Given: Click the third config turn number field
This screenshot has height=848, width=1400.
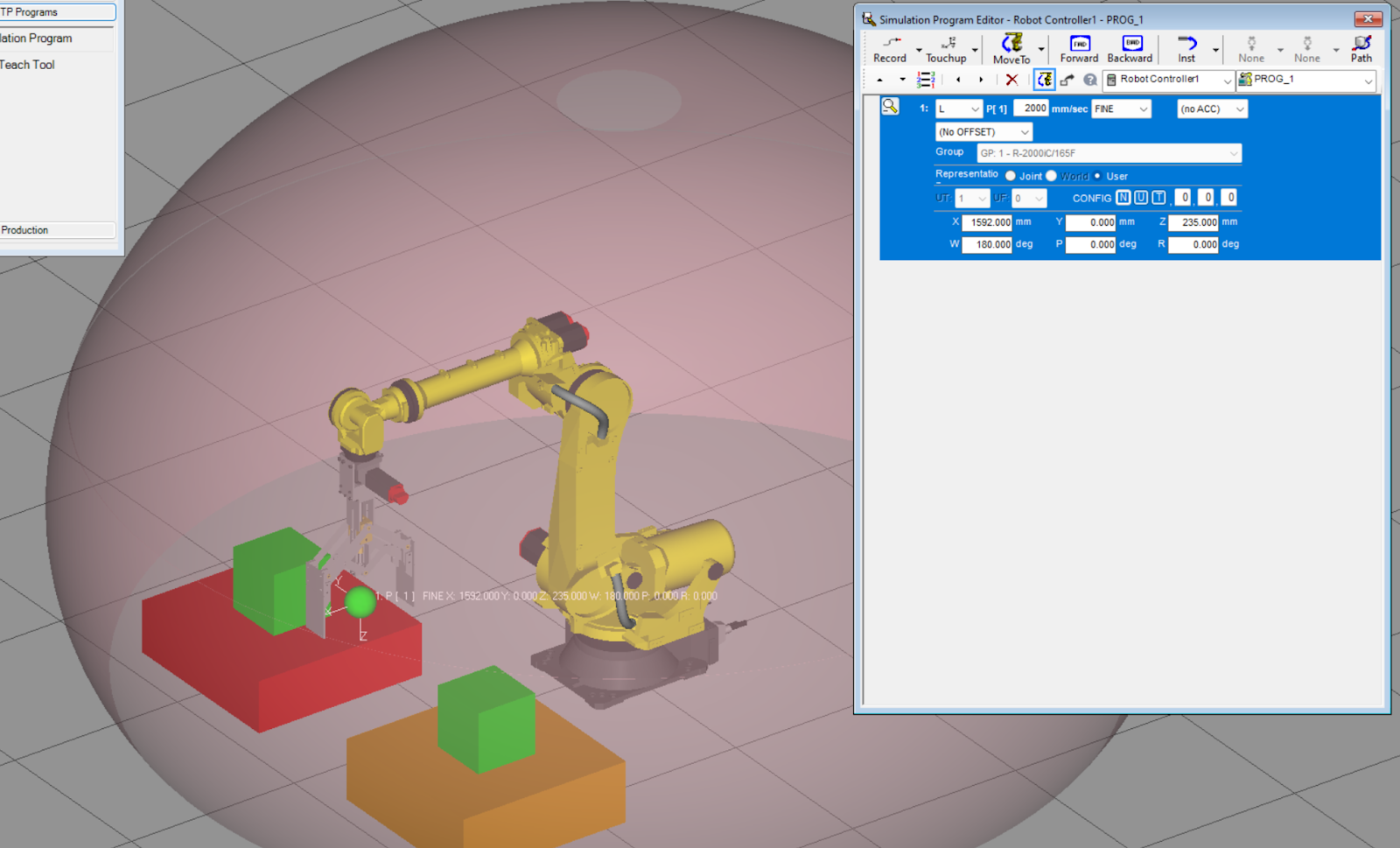Looking at the screenshot, I should click(1228, 198).
